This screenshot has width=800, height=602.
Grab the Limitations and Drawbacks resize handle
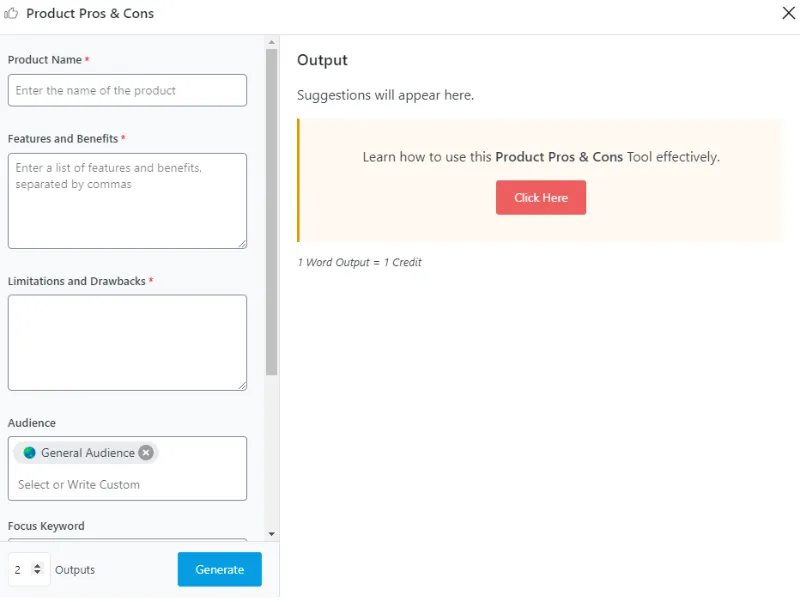242,386
